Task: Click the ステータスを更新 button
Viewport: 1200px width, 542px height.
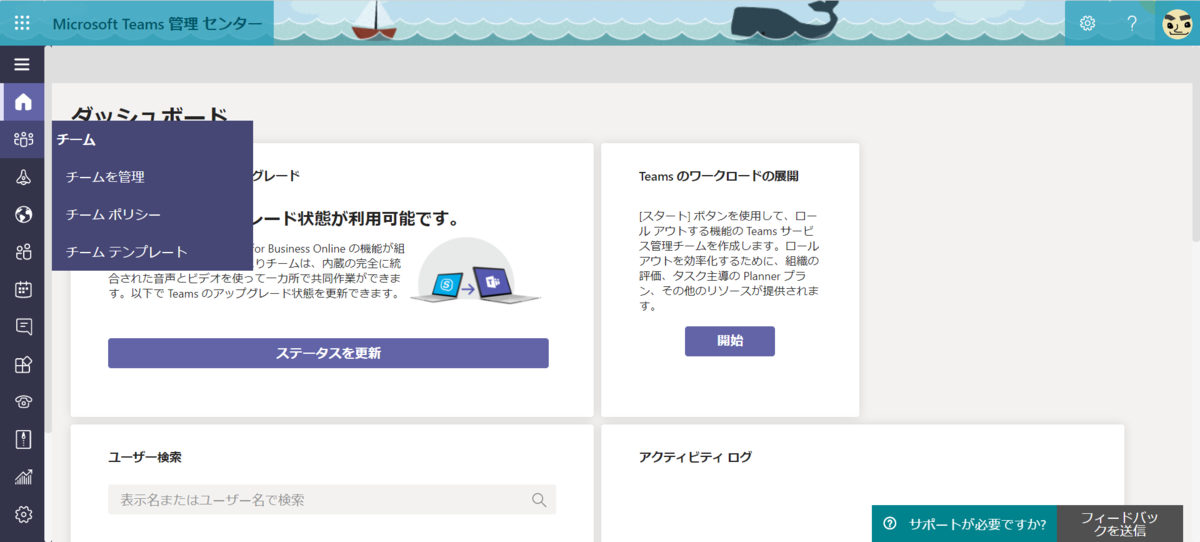Action: point(328,353)
